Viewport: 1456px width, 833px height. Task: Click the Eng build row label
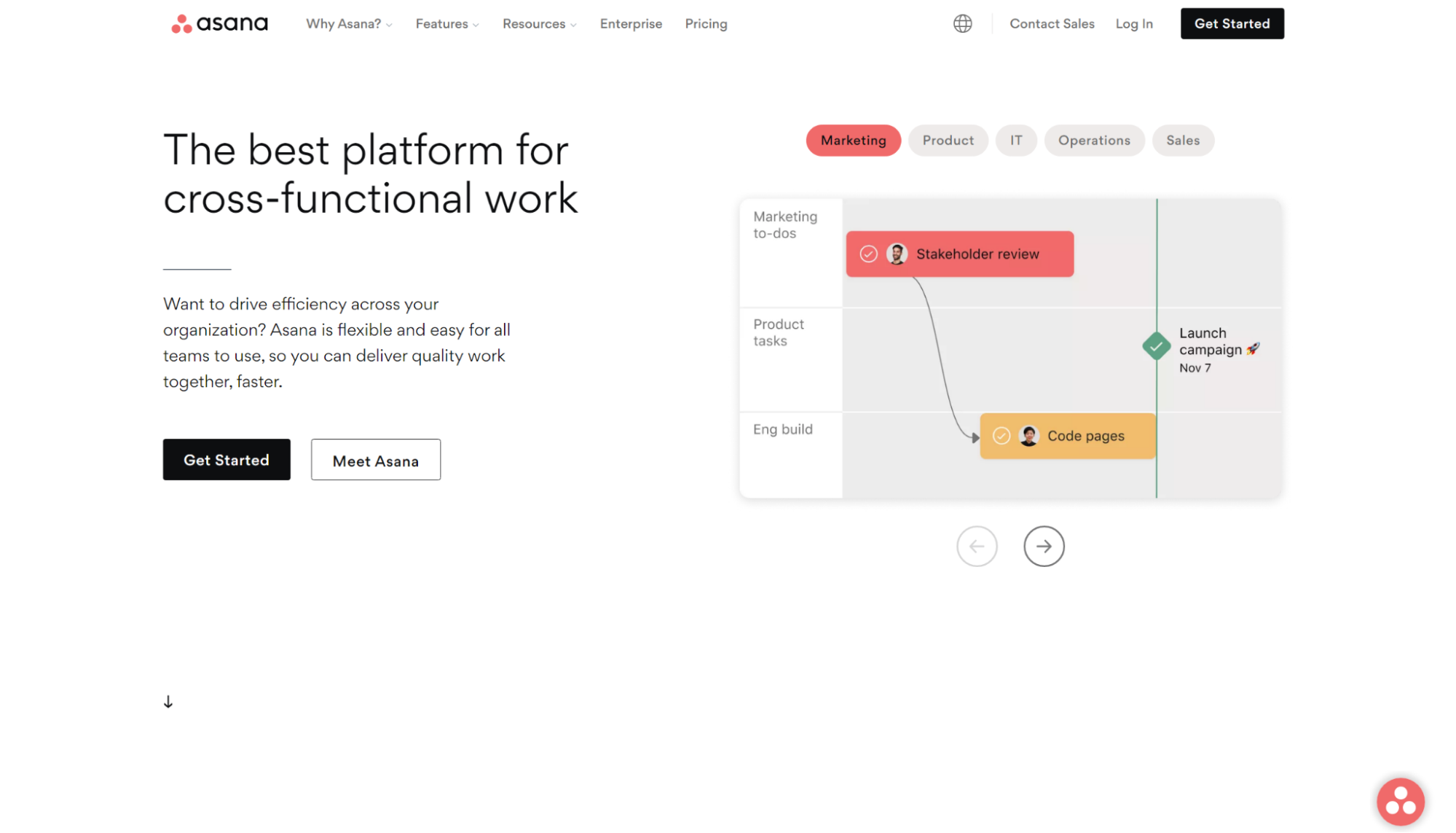point(782,429)
